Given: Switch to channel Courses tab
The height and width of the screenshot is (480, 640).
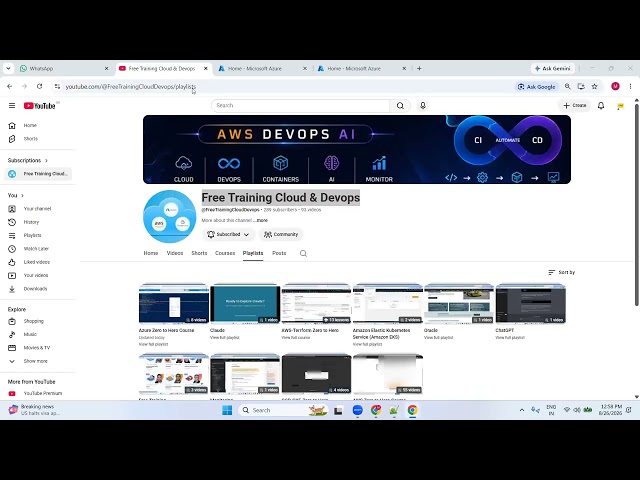Looking at the screenshot, I should 225,253.
